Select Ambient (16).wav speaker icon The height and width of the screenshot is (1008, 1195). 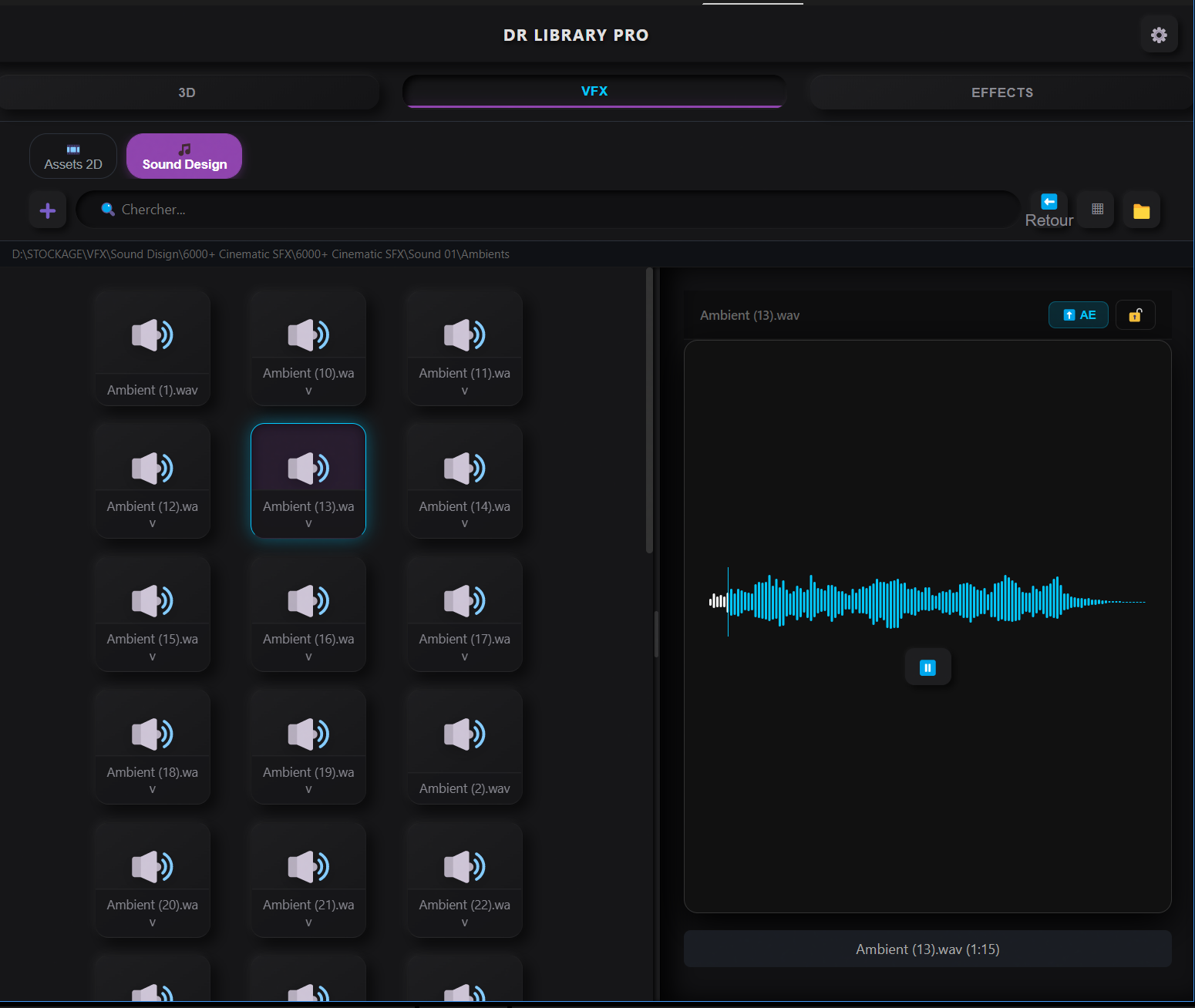pyautogui.click(x=308, y=600)
